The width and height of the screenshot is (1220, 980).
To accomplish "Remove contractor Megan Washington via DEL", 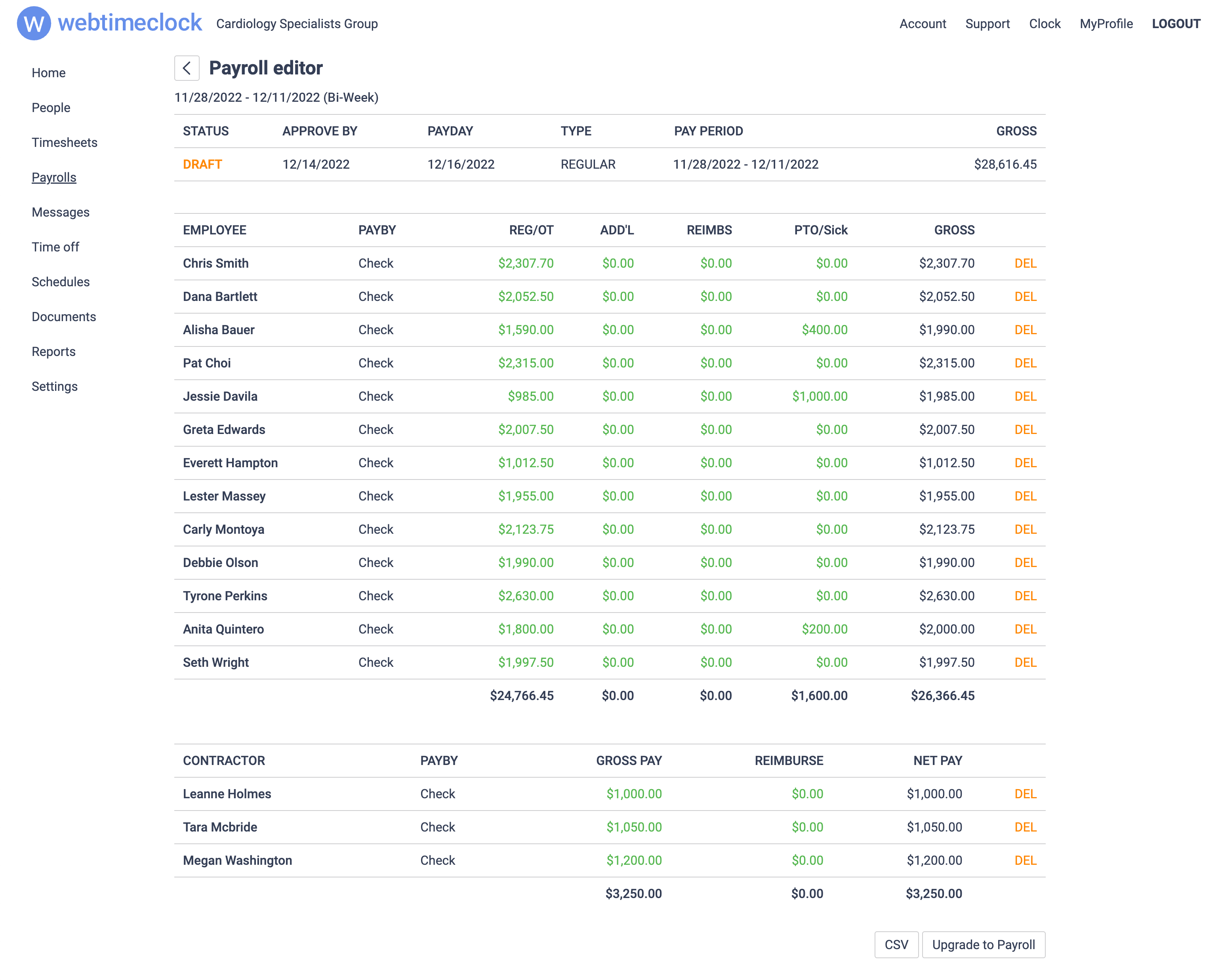I will [1025, 860].
